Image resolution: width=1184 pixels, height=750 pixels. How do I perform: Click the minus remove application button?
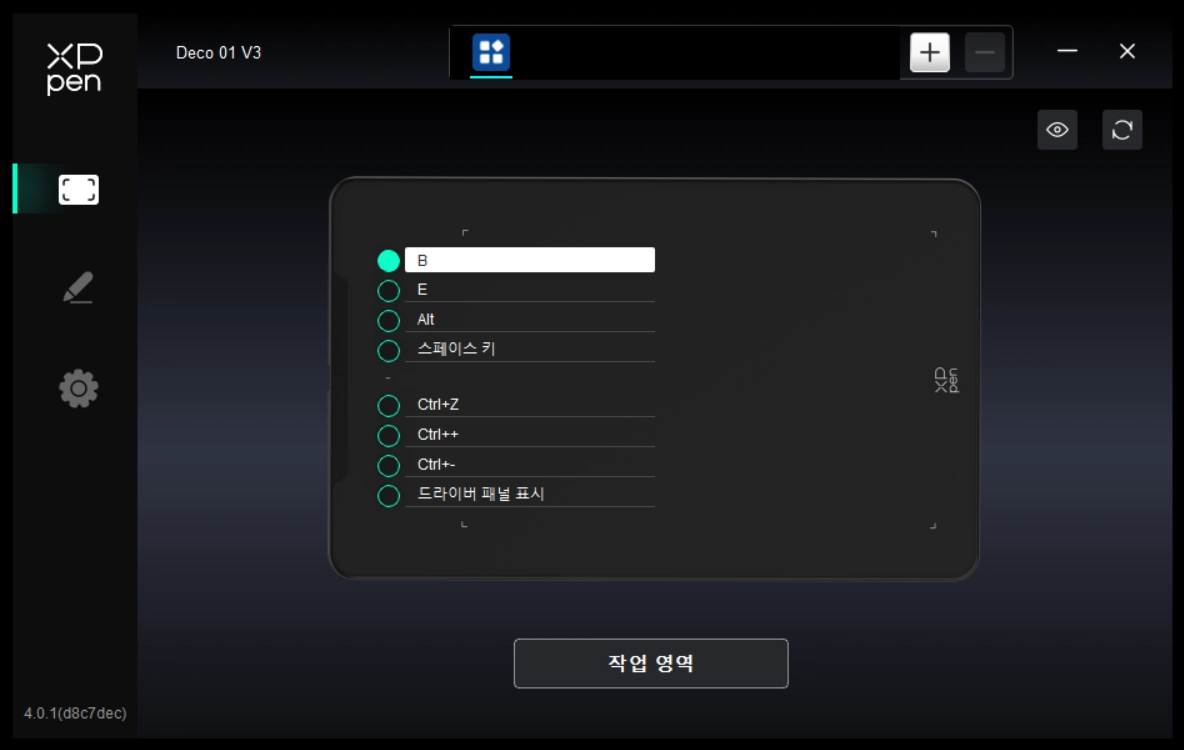point(985,52)
